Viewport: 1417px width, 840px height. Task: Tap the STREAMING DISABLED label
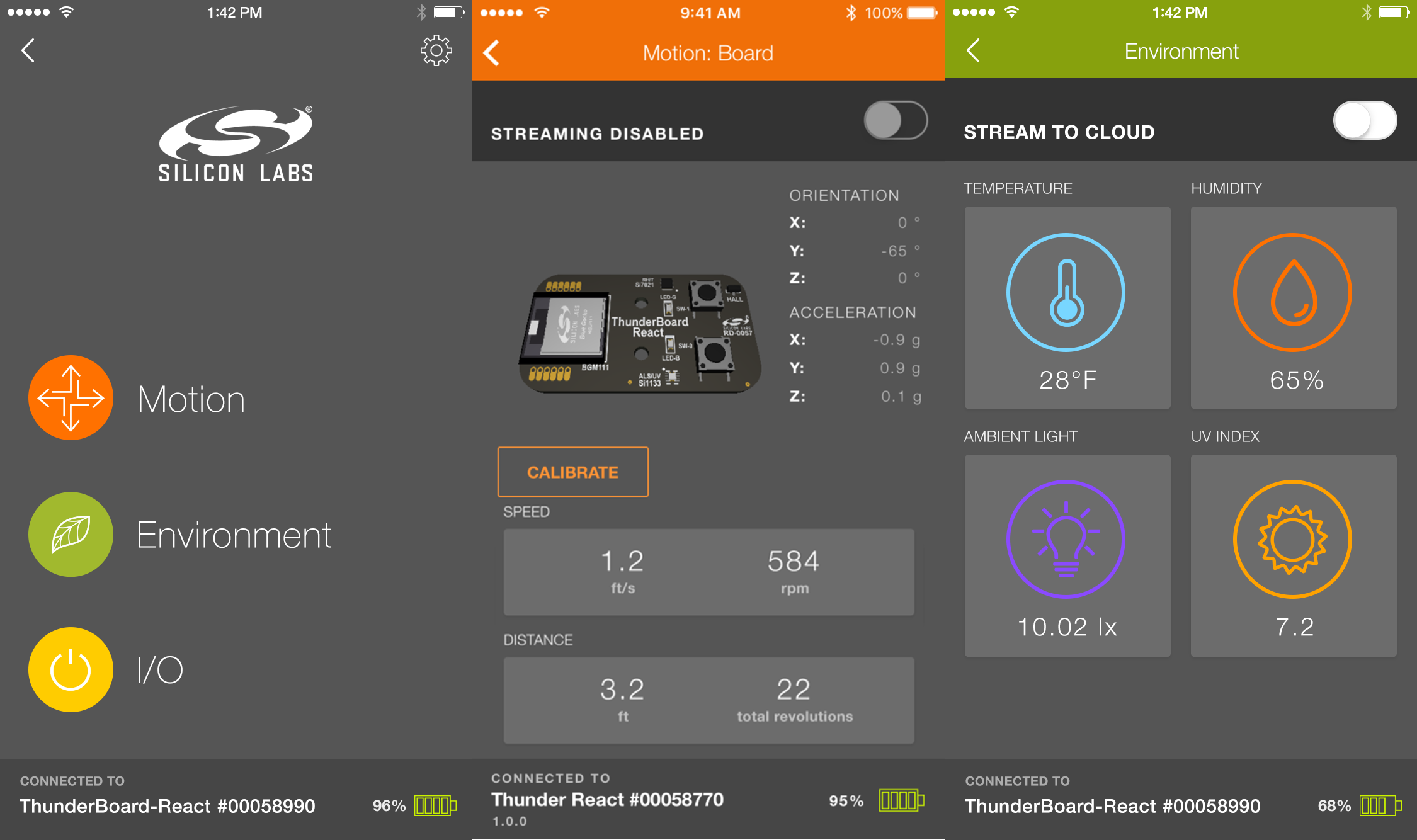tap(597, 133)
